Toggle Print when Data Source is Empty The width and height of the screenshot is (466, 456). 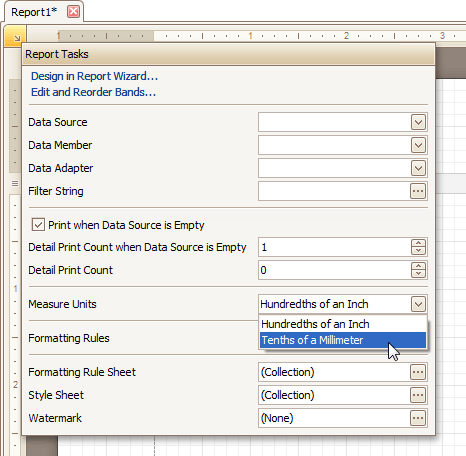(38, 225)
